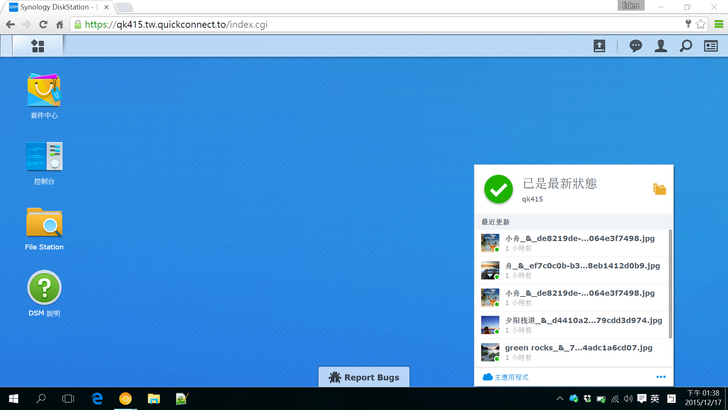The height and width of the screenshot is (410, 728).
Task: Switch input language via 英 indicator
Action: click(655, 398)
